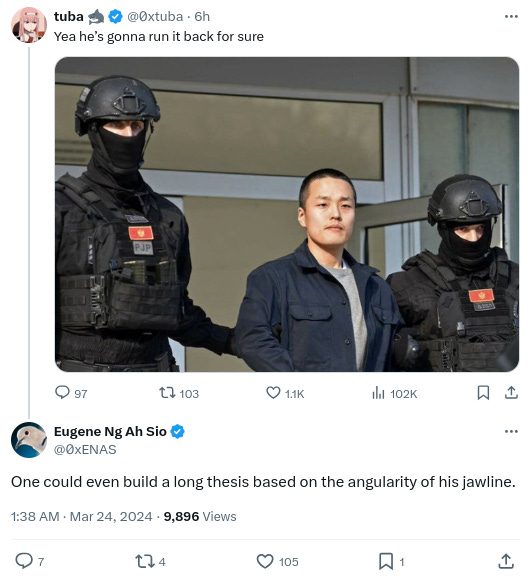
Task: Open more options on Eugene's reply
Action: (x=511, y=431)
